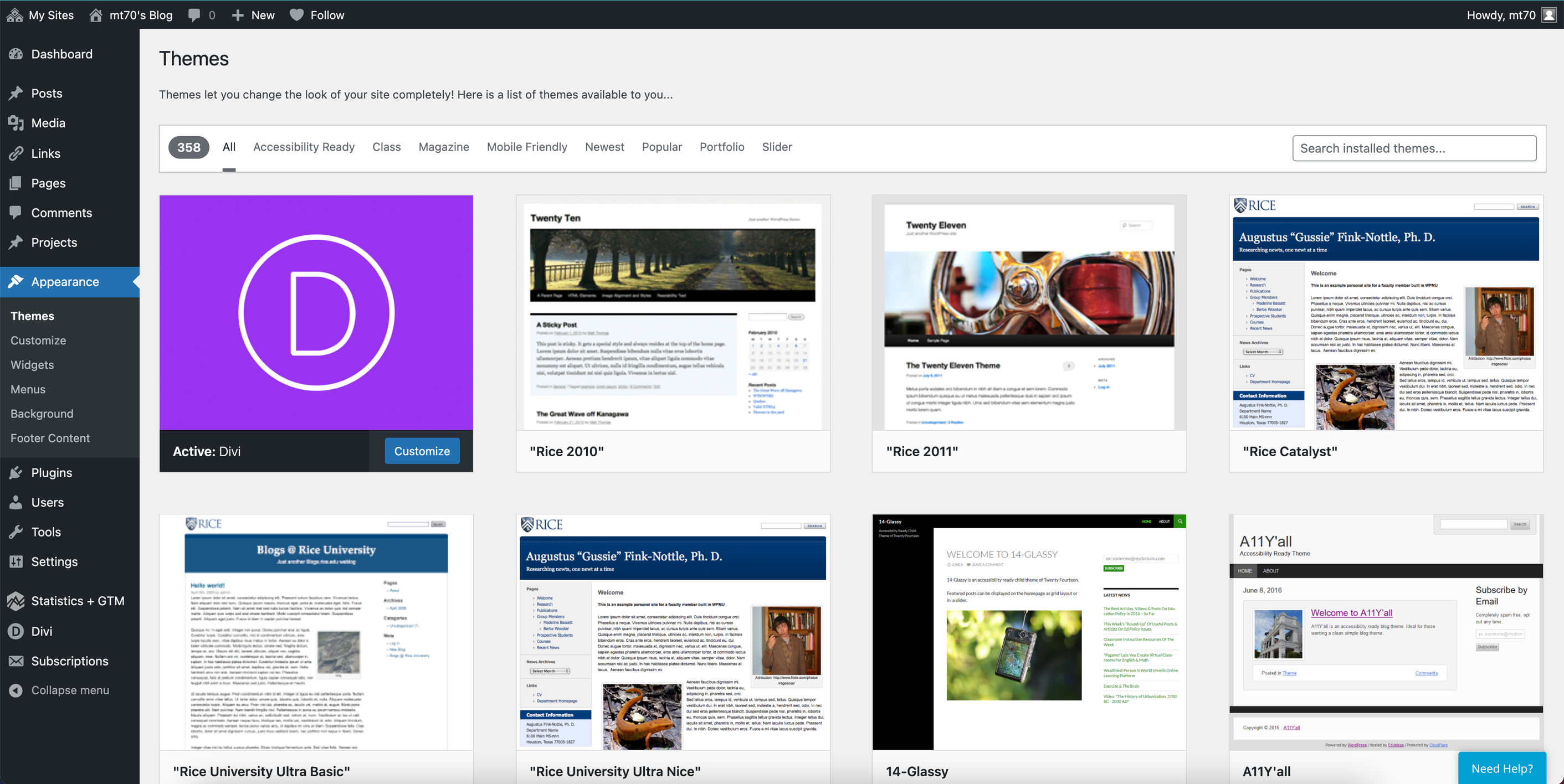Image resolution: width=1564 pixels, height=784 pixels.
Task: Click the Dashboard gauge icon
Action: coord(16,54)
